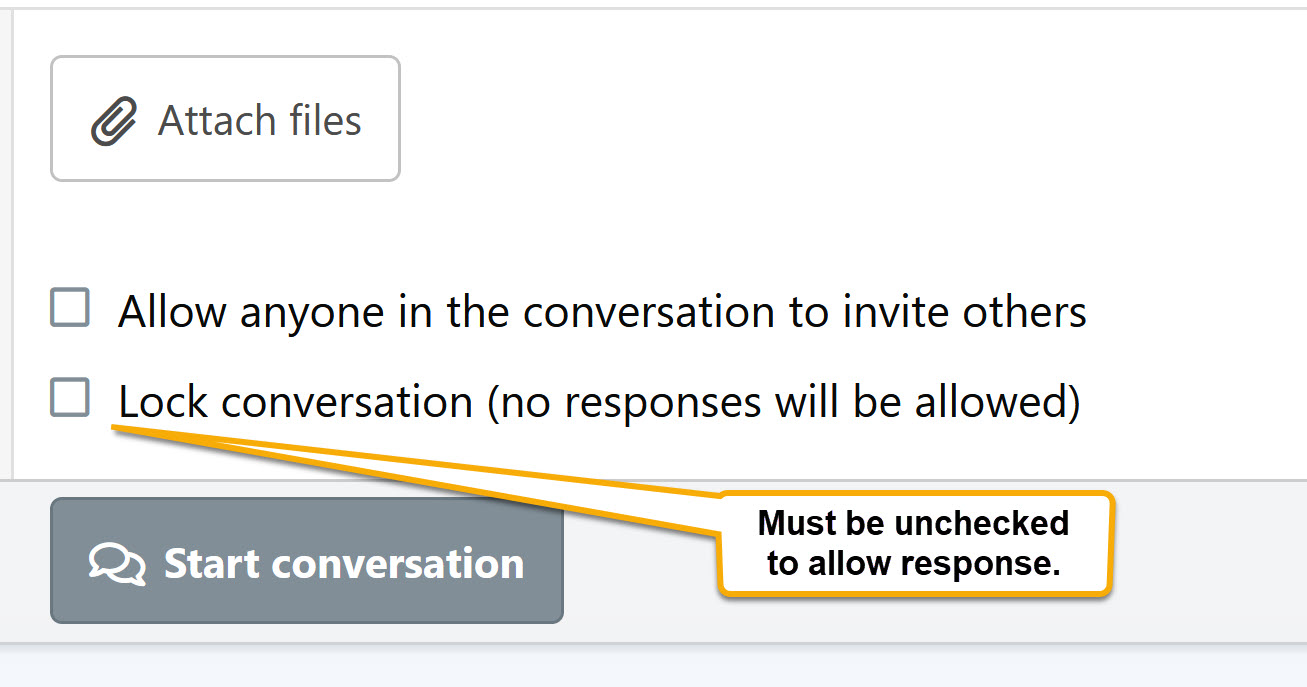Click 'to allow response.' line in callout
The image size is (1307, 687).
913,564
